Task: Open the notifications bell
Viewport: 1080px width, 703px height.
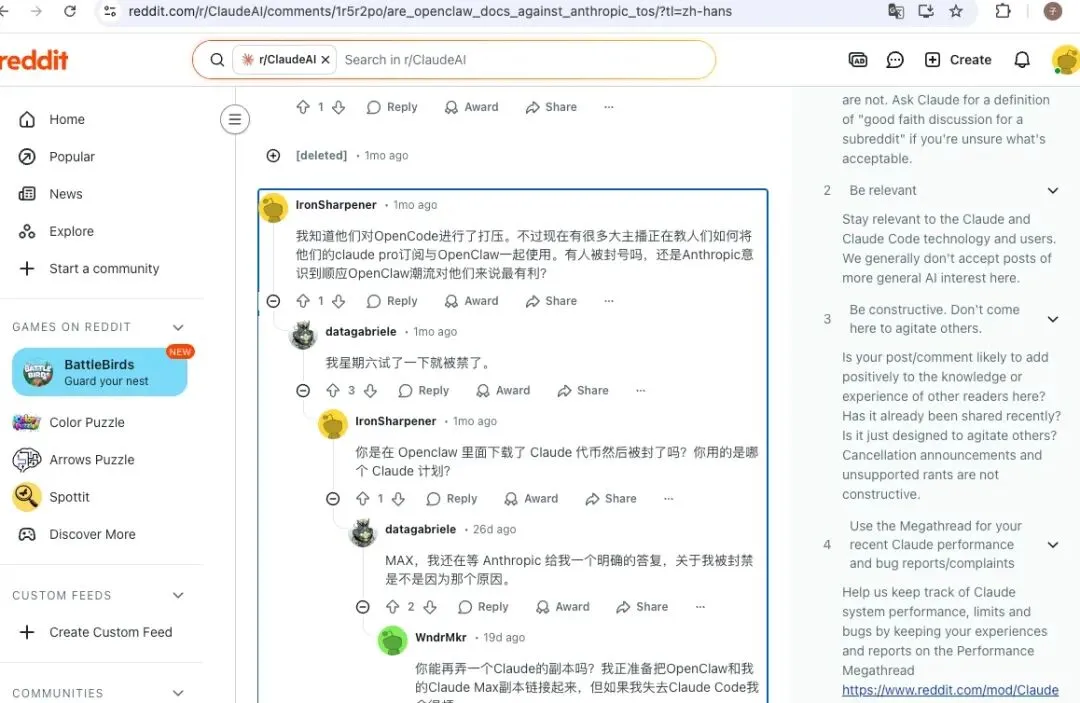Action: (x=1022, y=60)
